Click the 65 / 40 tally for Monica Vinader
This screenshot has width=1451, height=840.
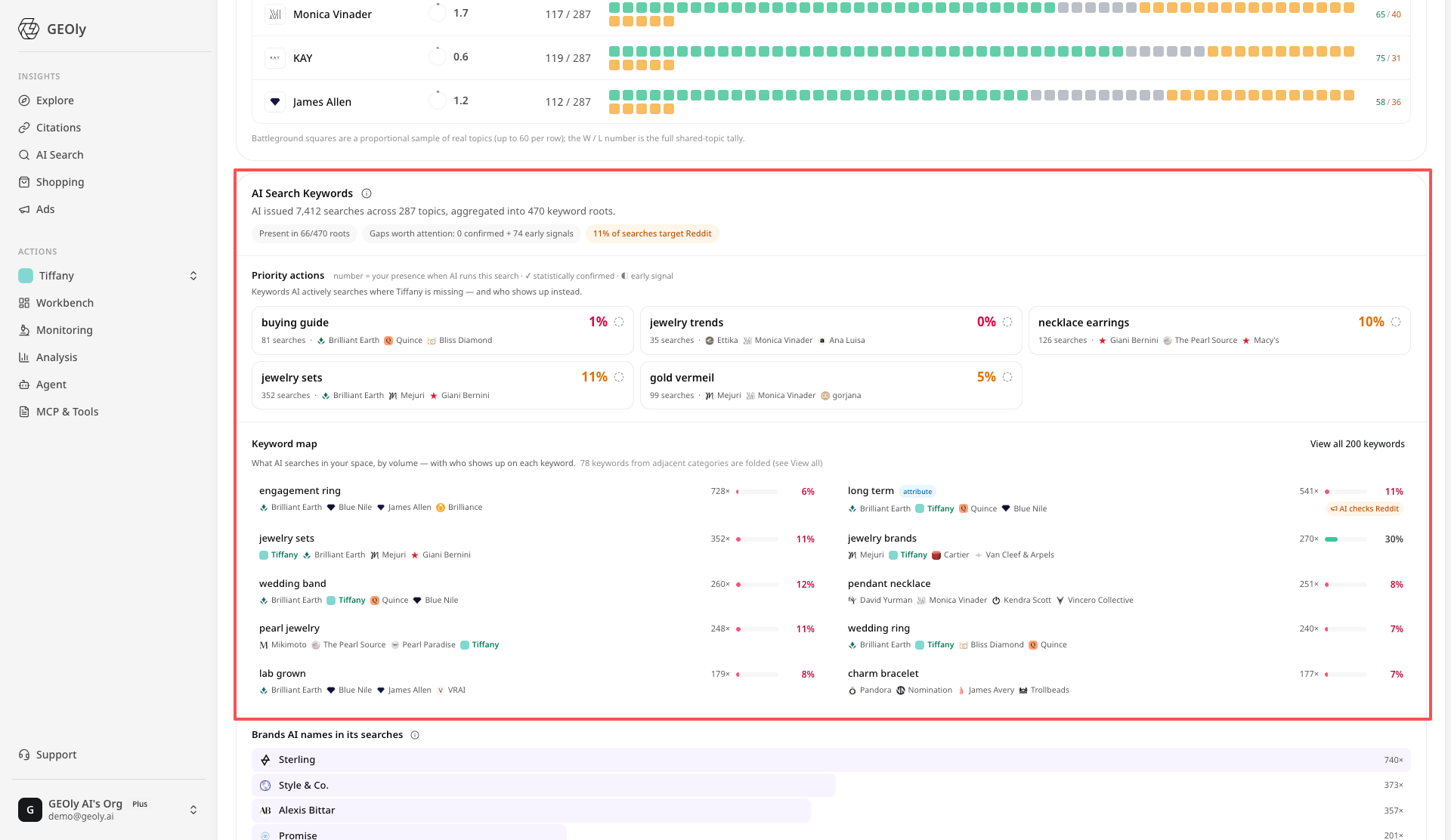(1388, 14)
